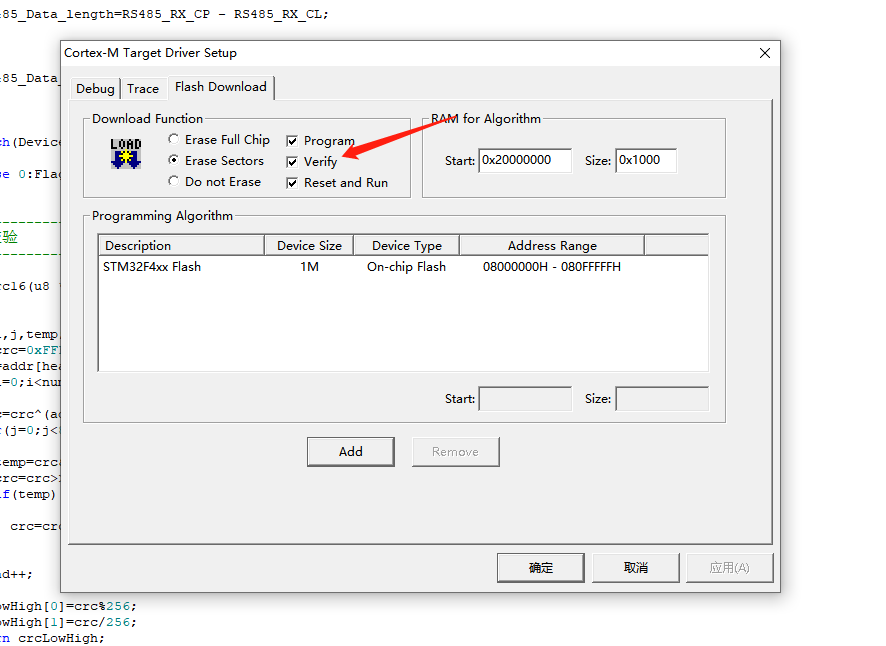Viewport: 886px width, 646px height.
Task: Select the Flash Download tab
Action: click(x=219, y=87)
